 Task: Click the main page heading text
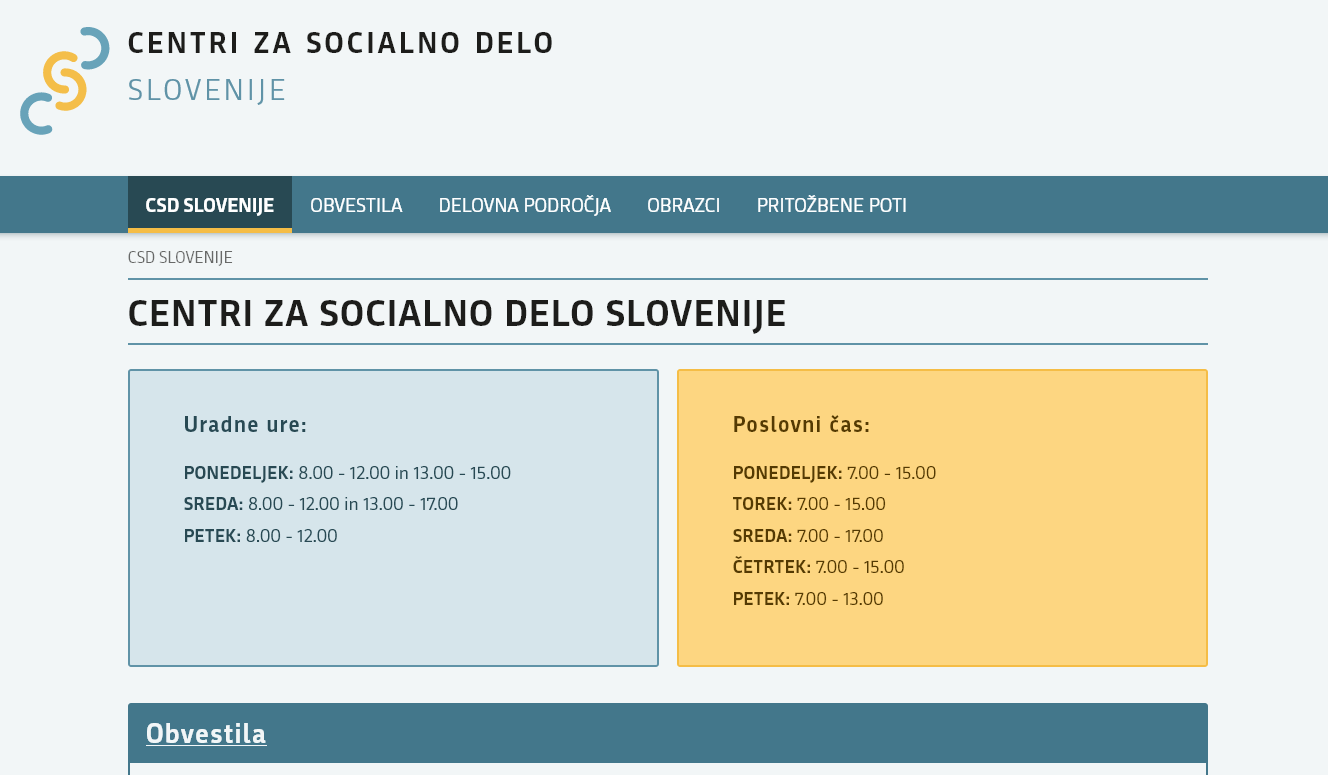(457, 313)
